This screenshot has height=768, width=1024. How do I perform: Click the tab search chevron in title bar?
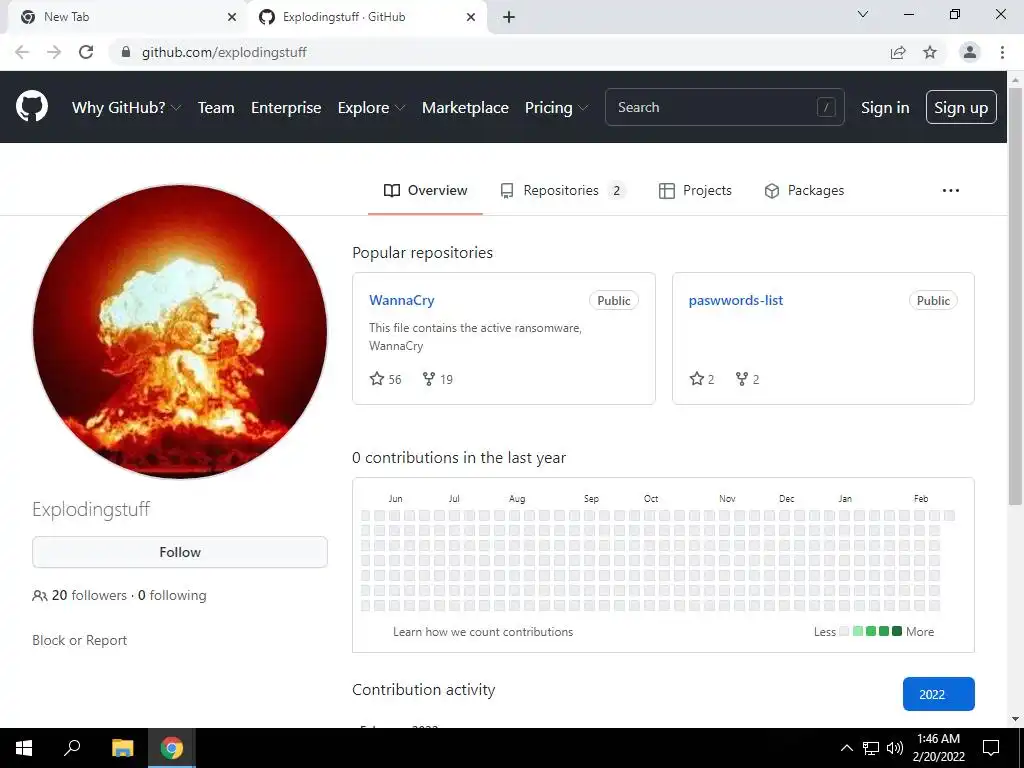pyautogui.click(x=863, y=14)
